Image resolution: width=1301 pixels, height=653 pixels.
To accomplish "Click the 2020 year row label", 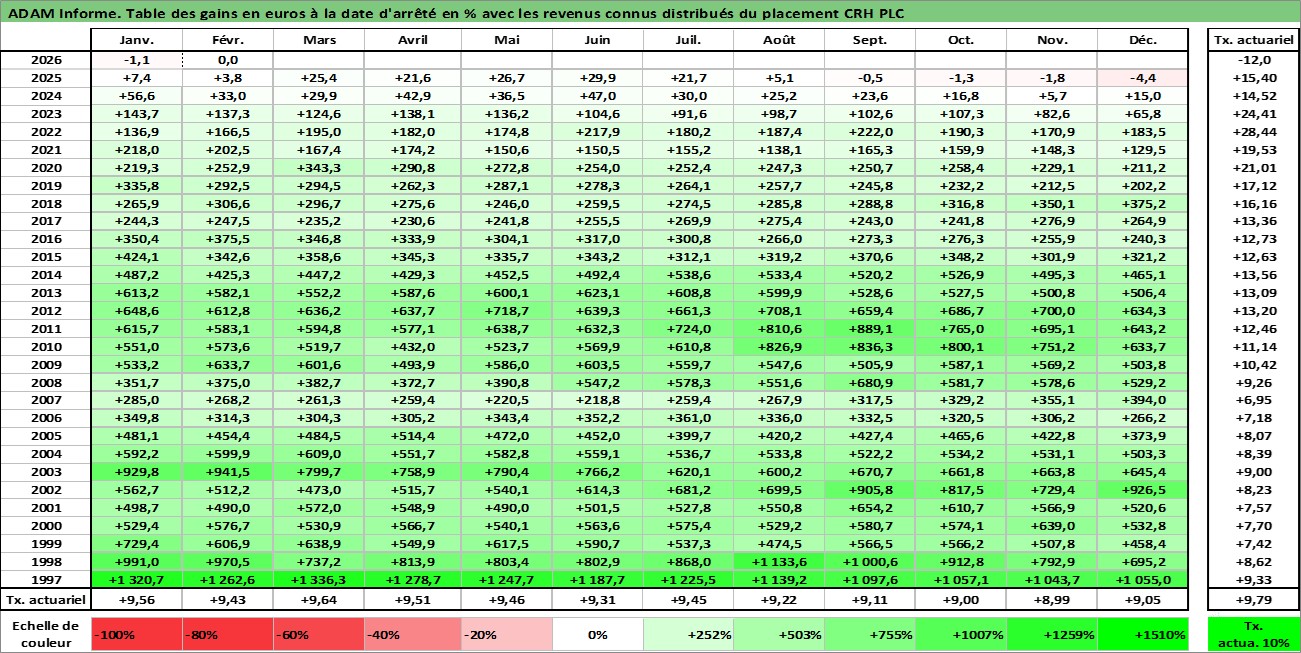I will click(x=45, y=168).
